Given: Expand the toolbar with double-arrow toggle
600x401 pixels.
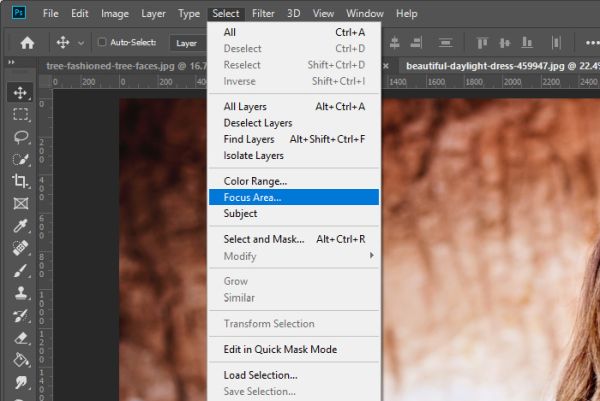Looking at the screenshot, I should click(x=11, y=62).
